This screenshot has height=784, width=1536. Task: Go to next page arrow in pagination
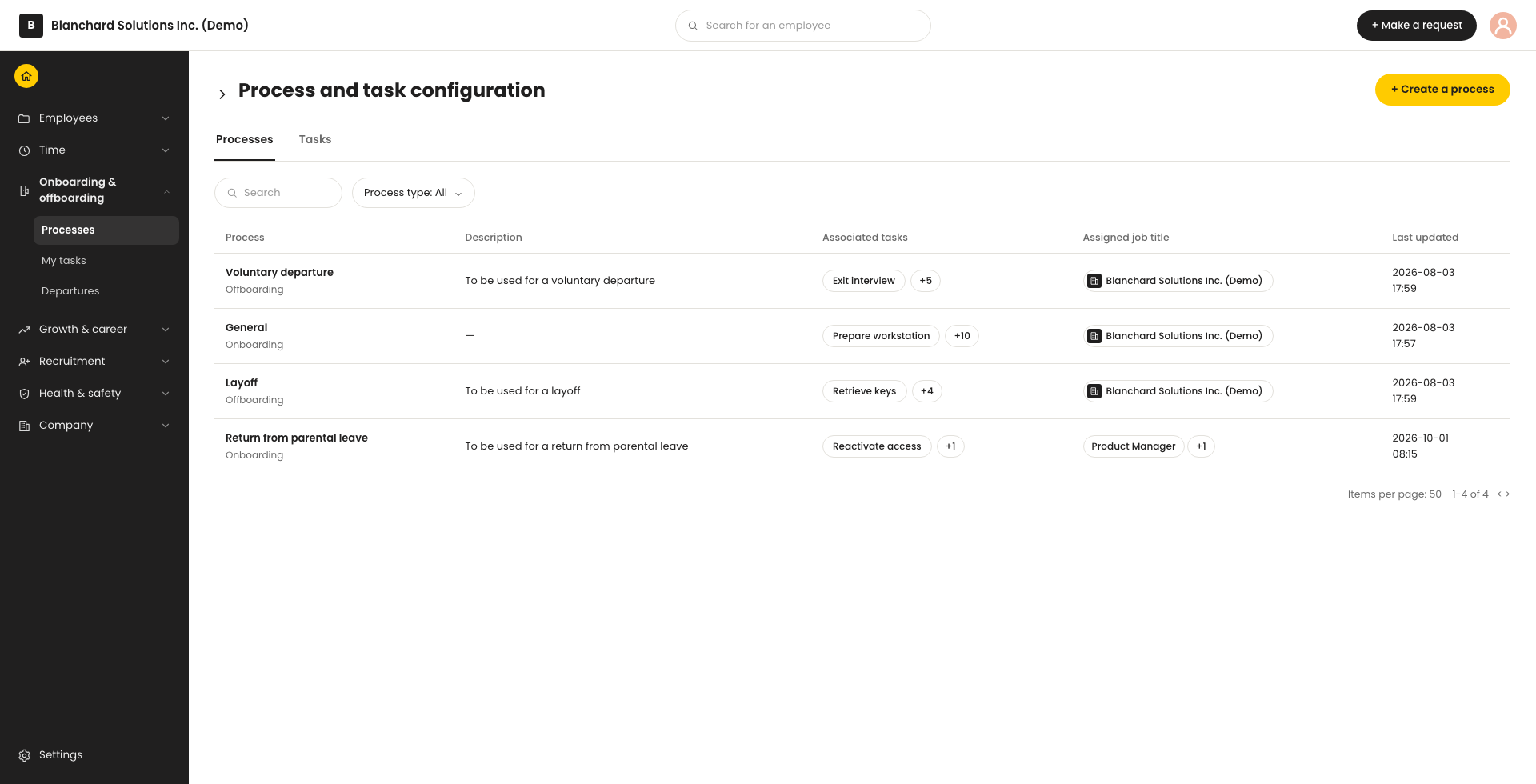pos(1508,494)
